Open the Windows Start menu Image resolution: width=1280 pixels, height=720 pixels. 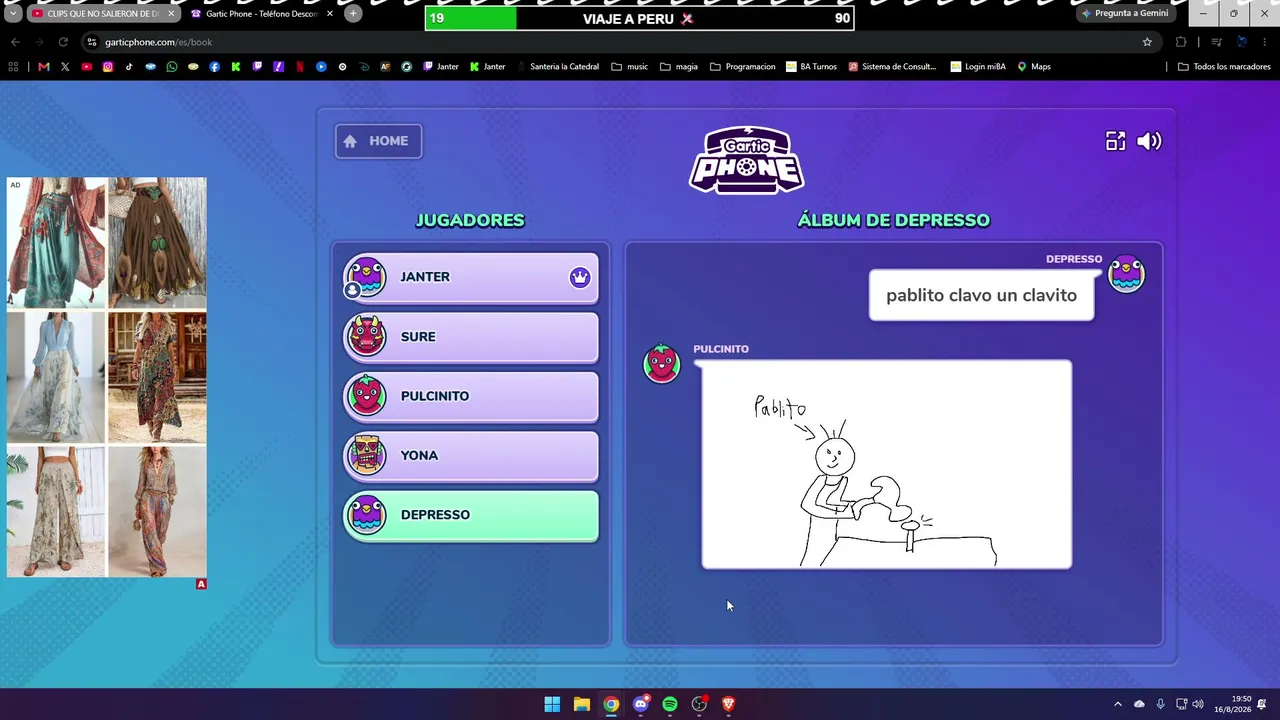point(552,704)
